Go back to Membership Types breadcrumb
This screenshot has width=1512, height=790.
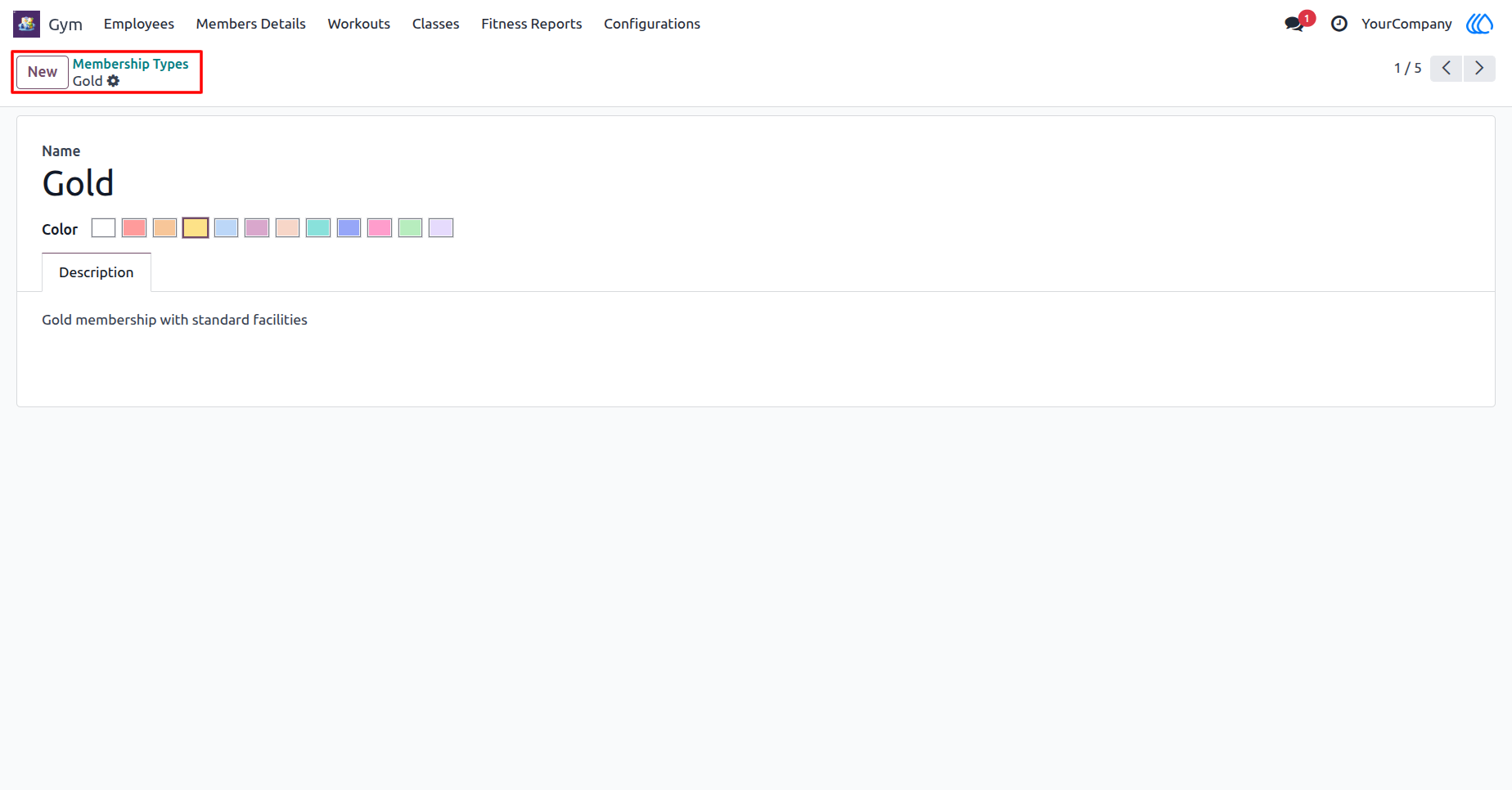coord(131,64)
